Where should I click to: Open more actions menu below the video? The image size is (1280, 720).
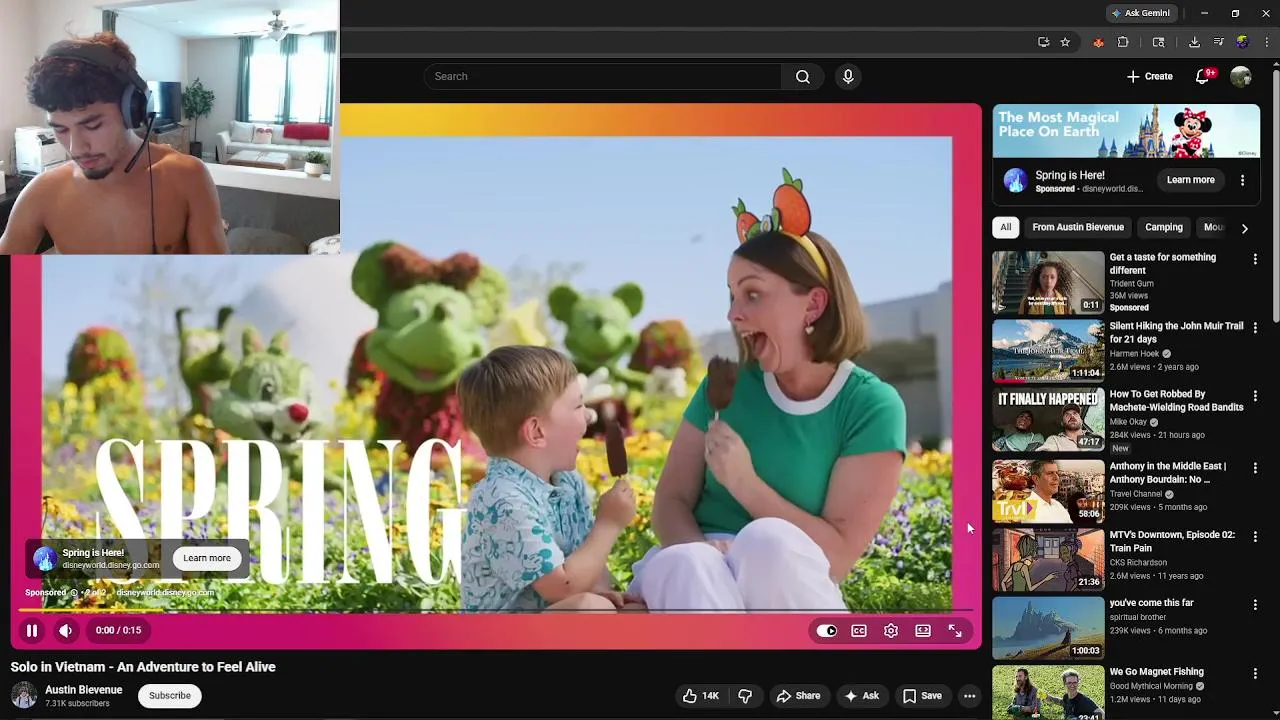click(969, 696)
